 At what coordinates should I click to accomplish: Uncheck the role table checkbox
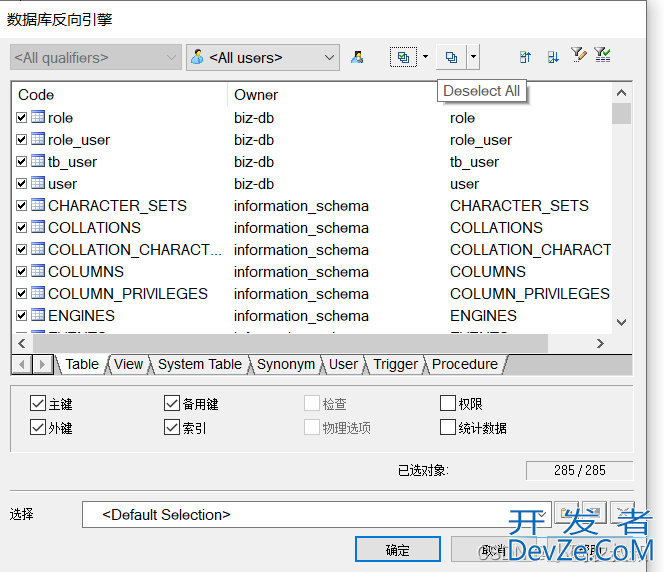[22, 117]
